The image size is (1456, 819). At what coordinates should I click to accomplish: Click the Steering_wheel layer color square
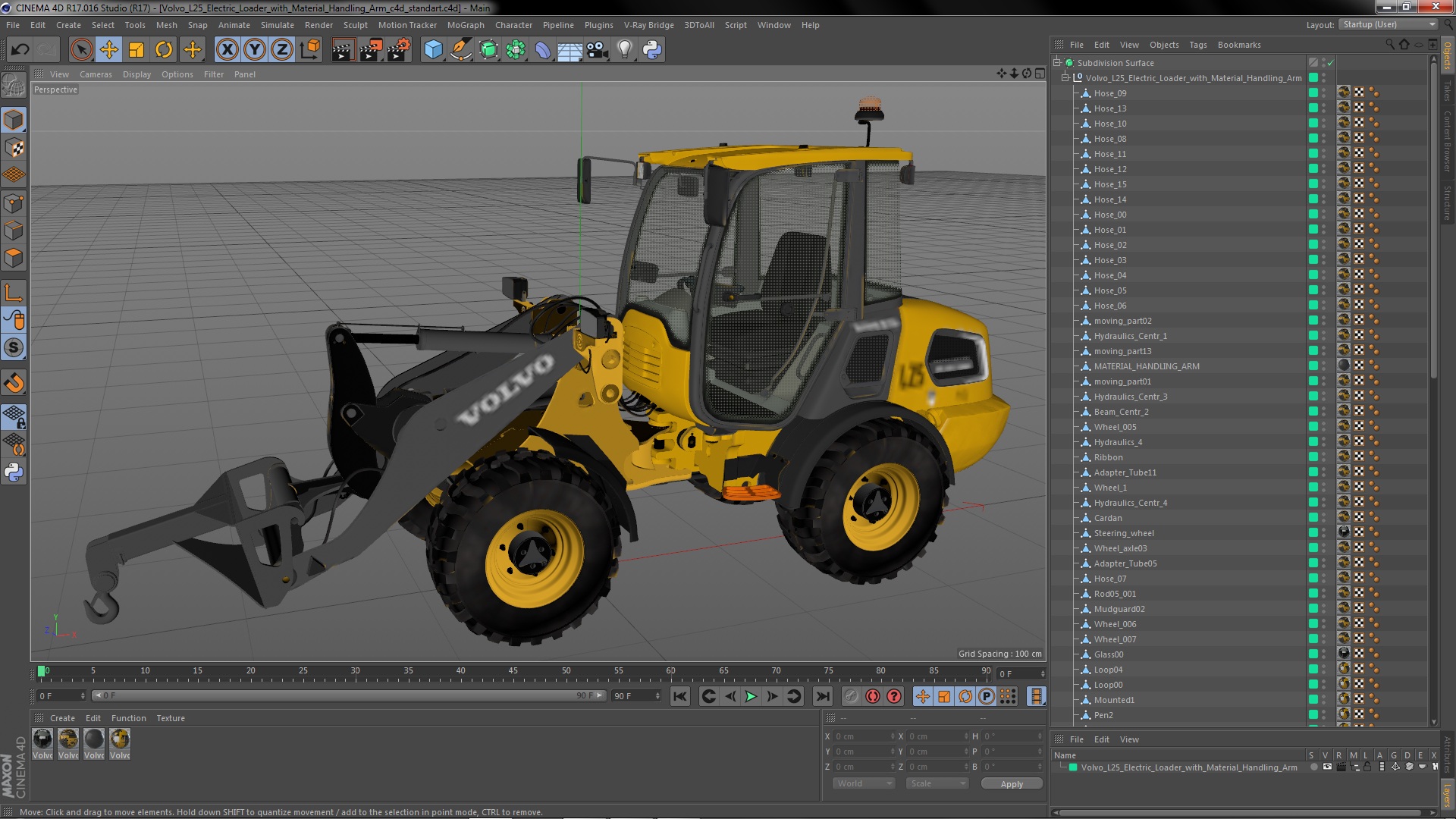(1313, 533)
